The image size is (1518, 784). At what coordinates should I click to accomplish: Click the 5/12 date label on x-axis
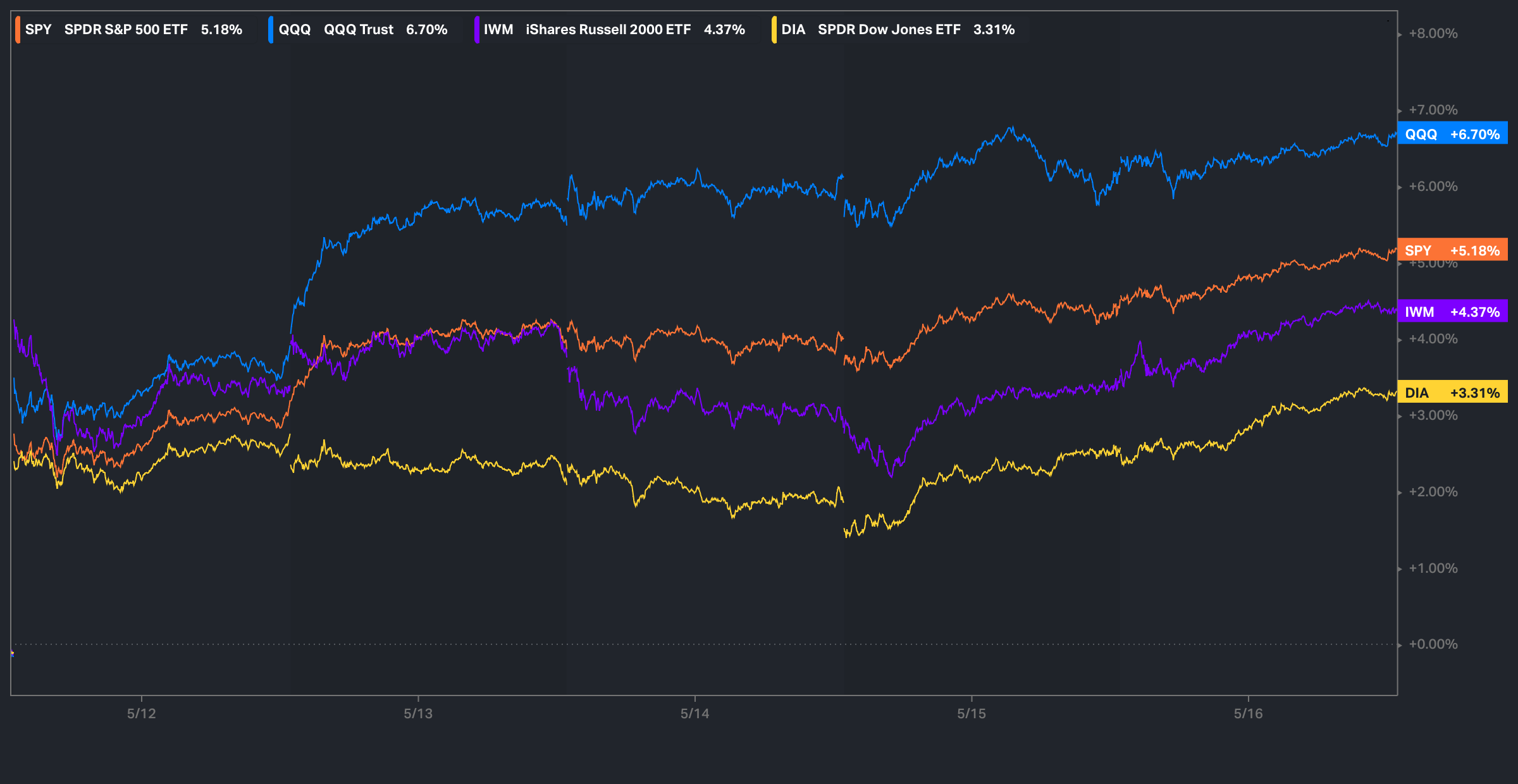(141, 714)
